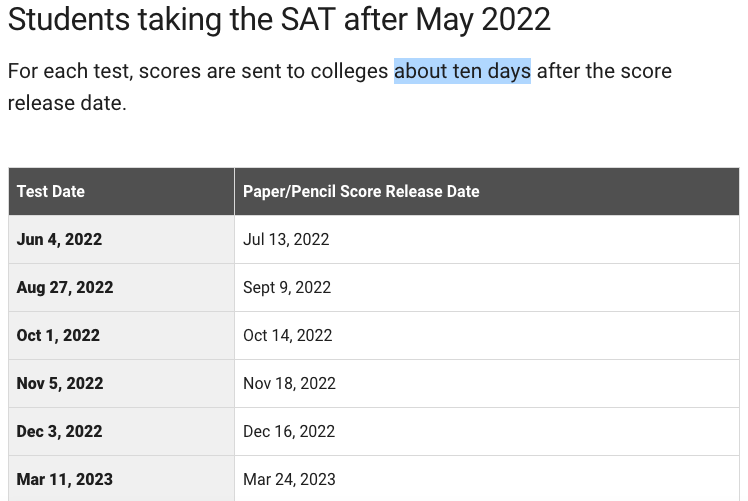Click 'For each test' at paragraph start
This screenshot has width=748, height=501.
[x=71, y=71]
